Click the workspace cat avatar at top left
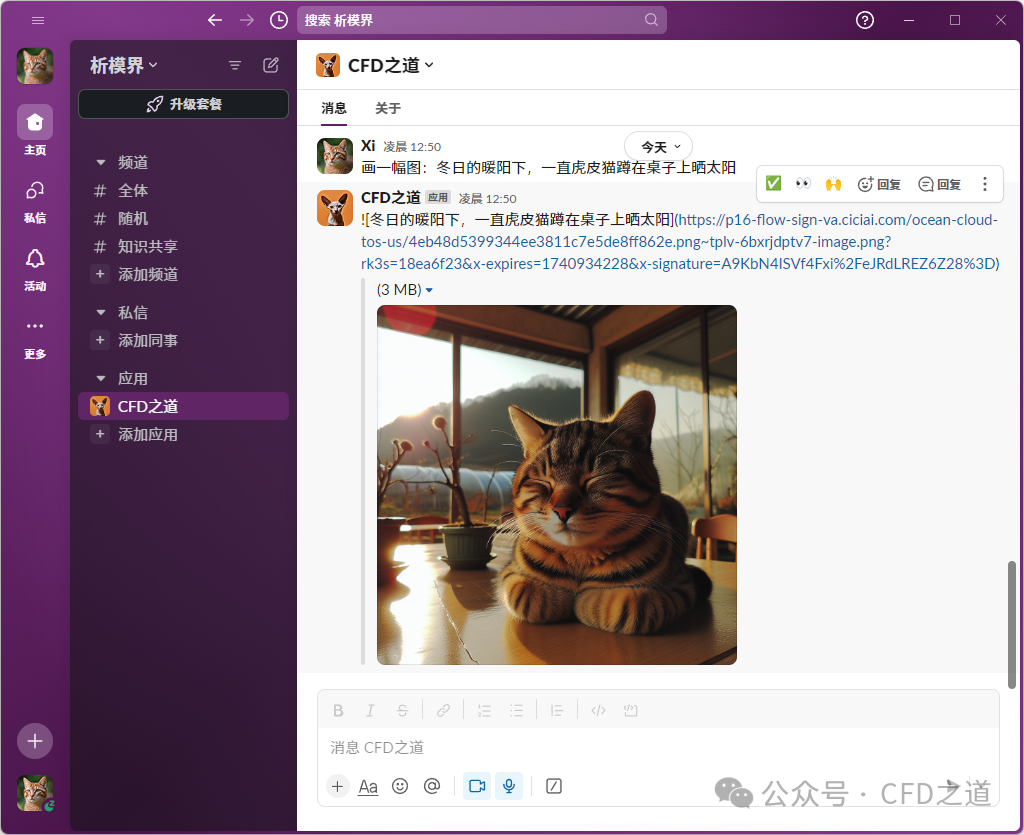The width and height of the screenshot is (1024, 835). [x=35, y=66]
